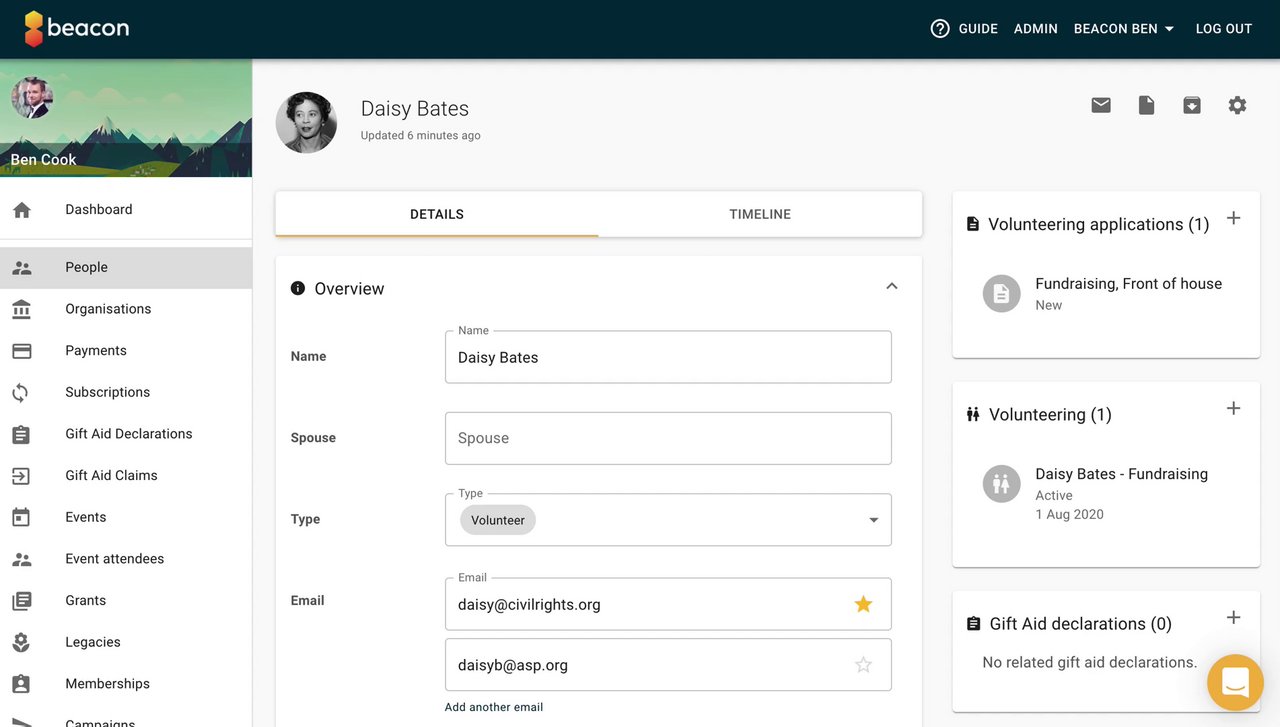The width and height of the screenshot is (1280, 727).
Task: Open the Beacon Ben account menu
Action: [1124, 29]
